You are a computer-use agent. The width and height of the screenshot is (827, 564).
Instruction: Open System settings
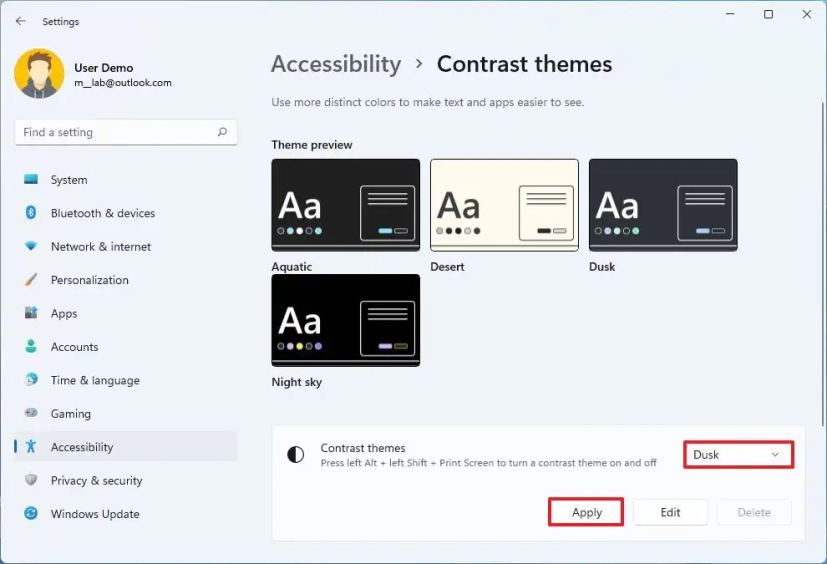126,179
